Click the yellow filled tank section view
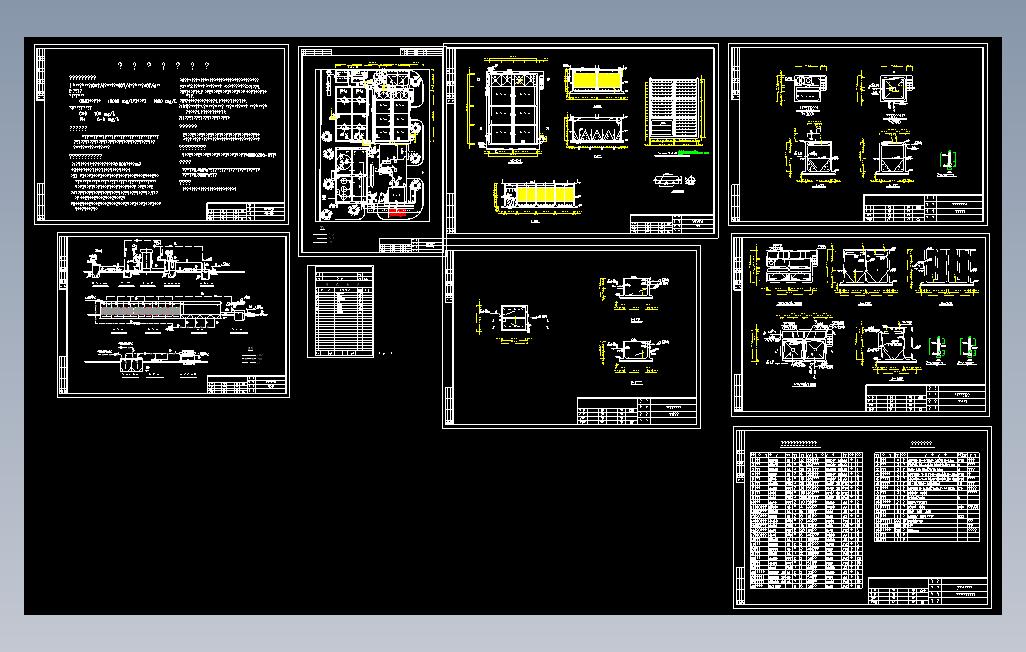This screenshot has width=1026, height=652. point(596,82)
